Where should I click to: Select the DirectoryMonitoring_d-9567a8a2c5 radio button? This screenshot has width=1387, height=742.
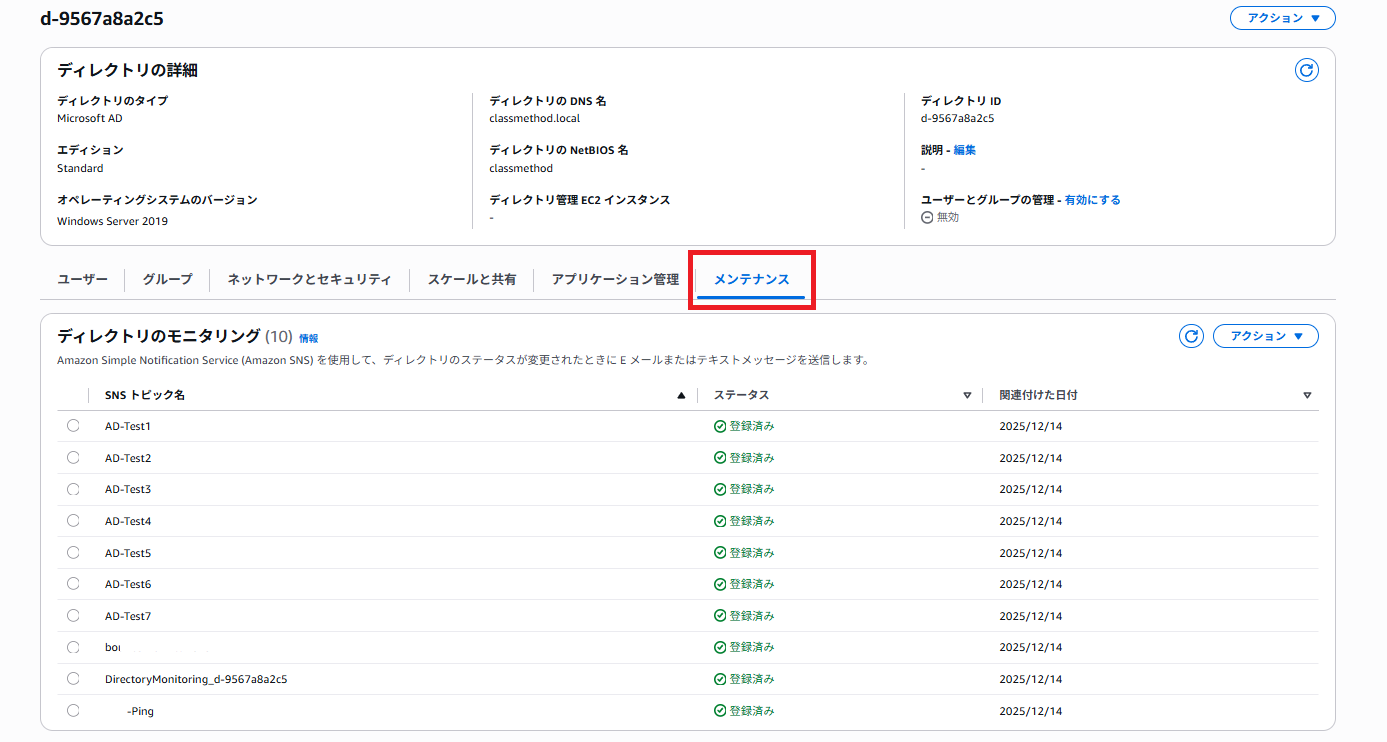point(73,679)
